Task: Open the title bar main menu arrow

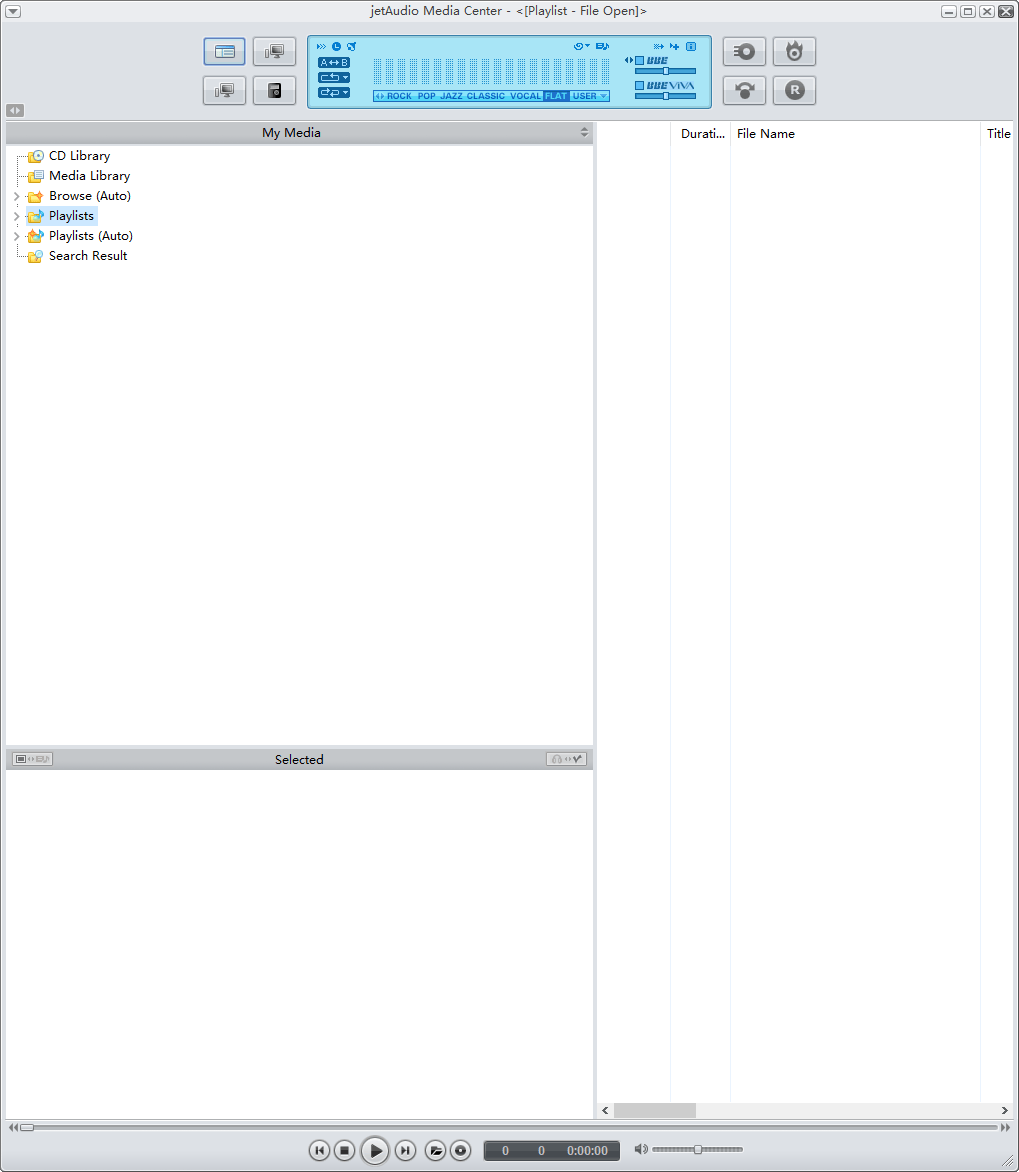Action: point(13,11)
